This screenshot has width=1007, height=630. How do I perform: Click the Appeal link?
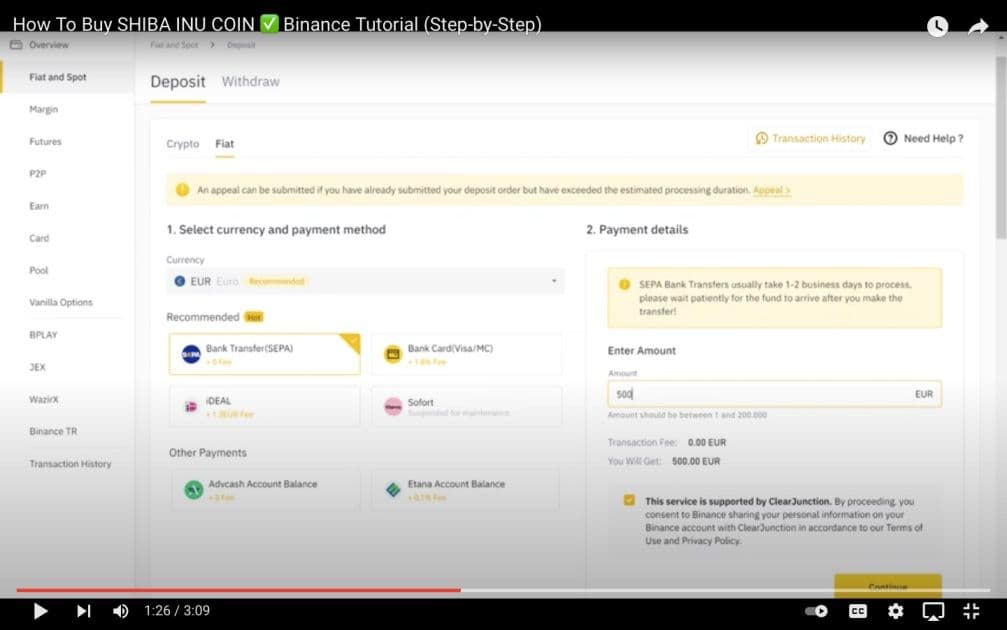pyautogui.click(x=771, y=190)
